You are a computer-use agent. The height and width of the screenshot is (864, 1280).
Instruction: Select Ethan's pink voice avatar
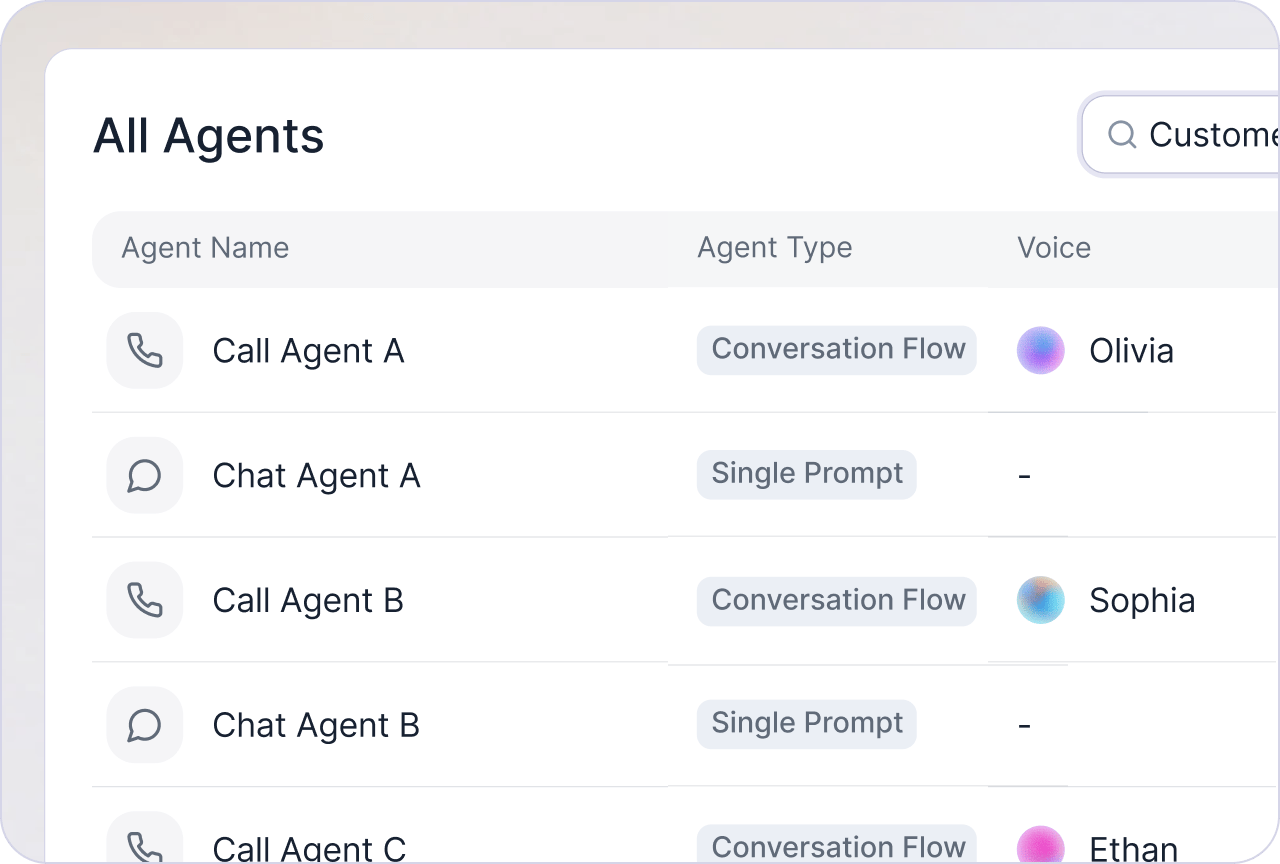pos(1041,845)
